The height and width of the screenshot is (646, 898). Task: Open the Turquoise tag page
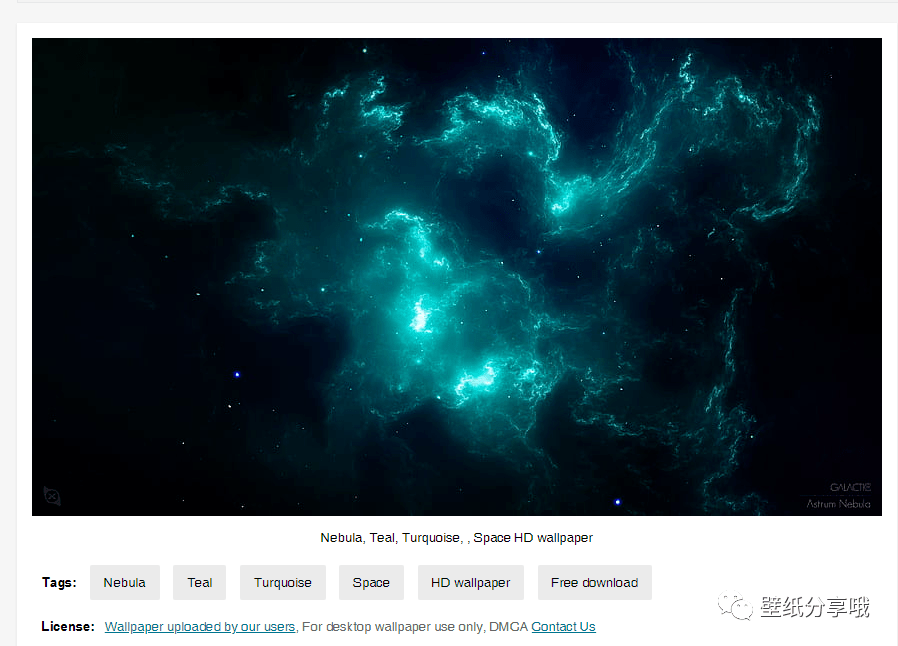(x=282, y=583)
